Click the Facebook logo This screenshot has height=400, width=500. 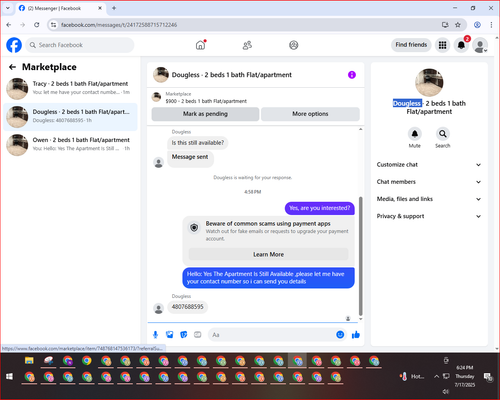tap(14, 45)
